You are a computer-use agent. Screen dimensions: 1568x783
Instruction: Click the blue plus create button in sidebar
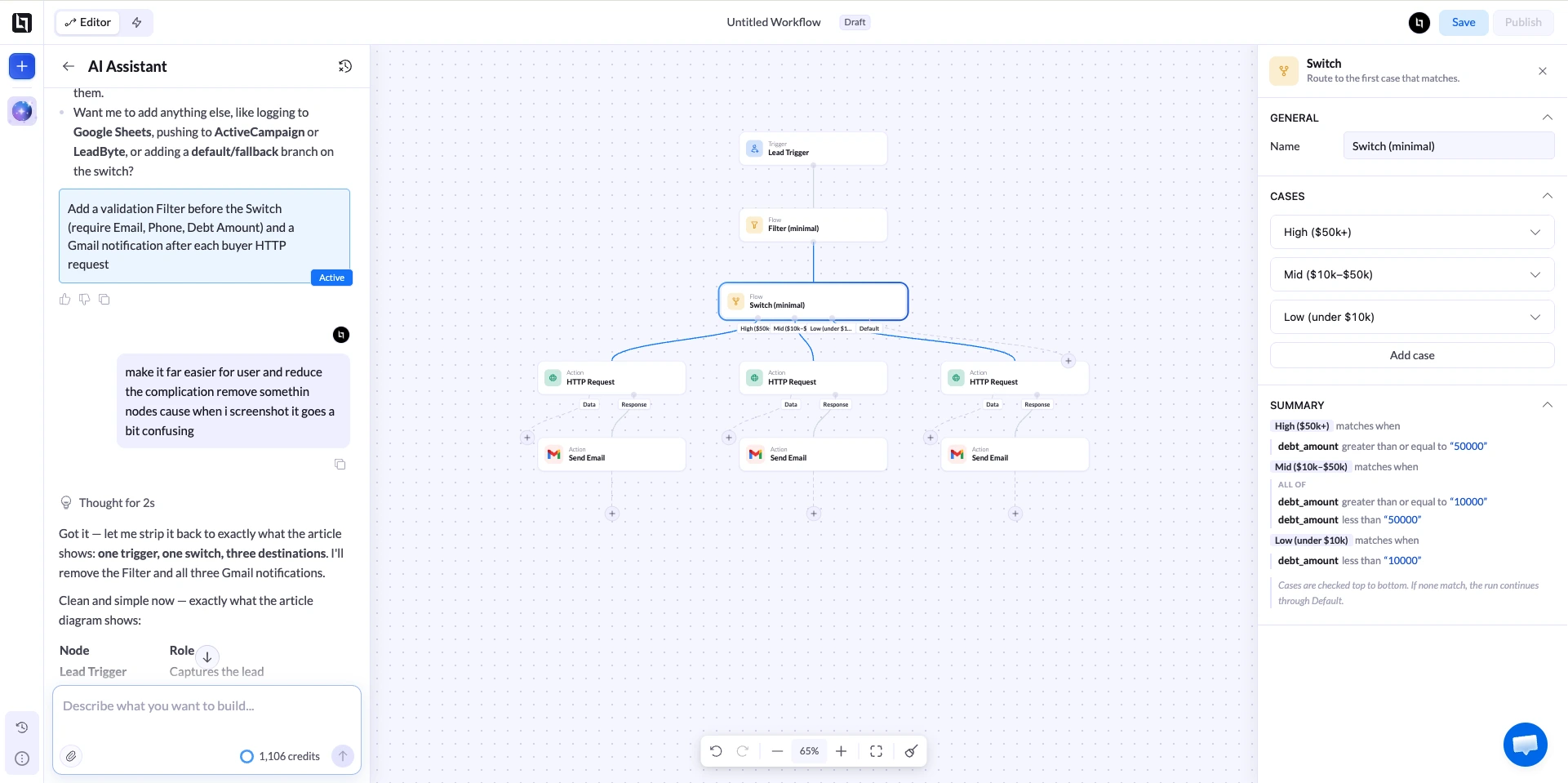point(22,66)
